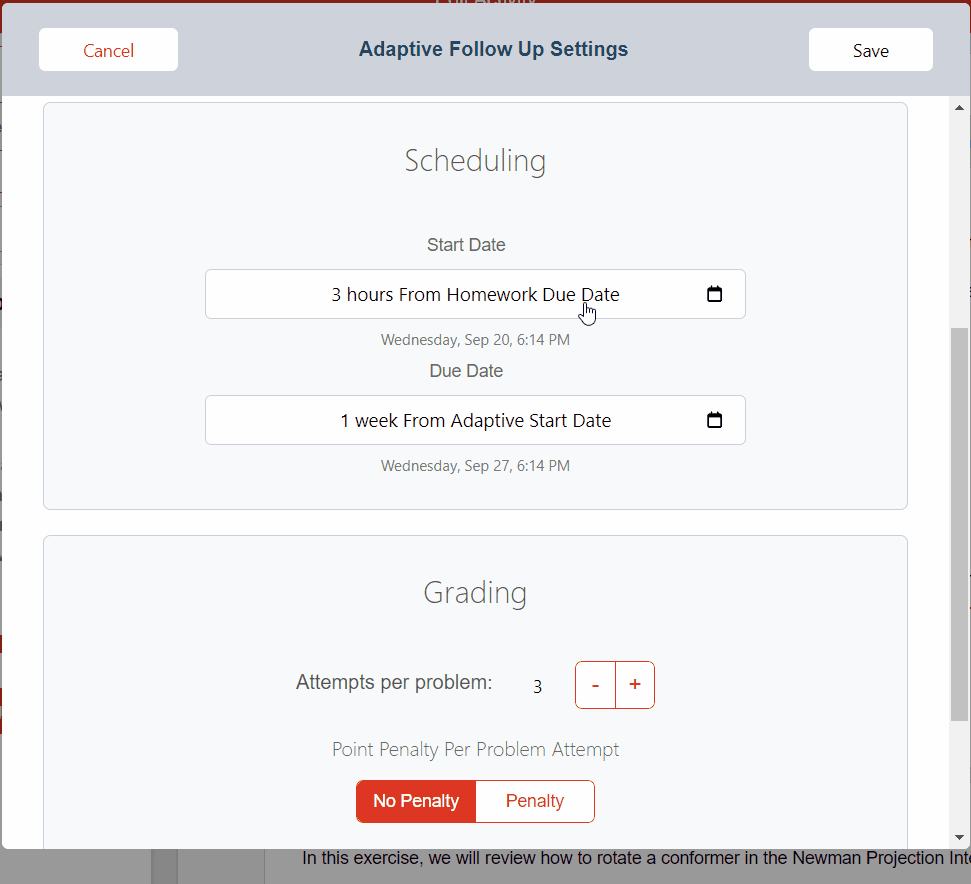Screen dimensions: 971x884
Task: Click the attempts per problem stepper control
Action: pos(614,685)
